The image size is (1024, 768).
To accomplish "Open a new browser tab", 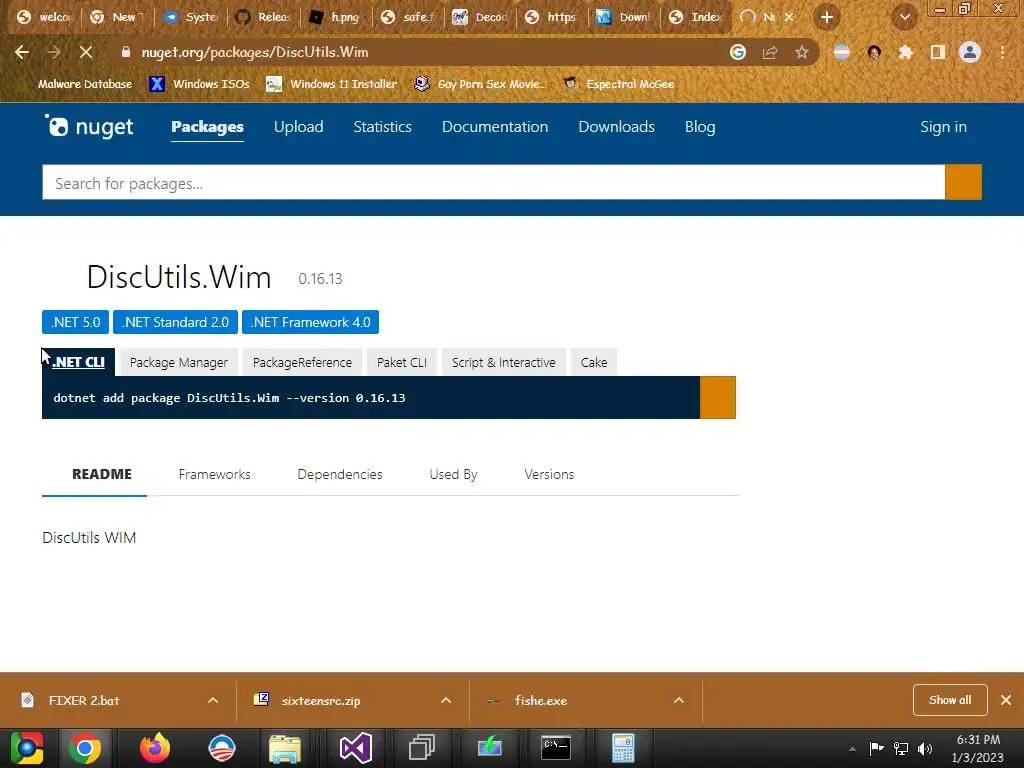I will [827, 18].
